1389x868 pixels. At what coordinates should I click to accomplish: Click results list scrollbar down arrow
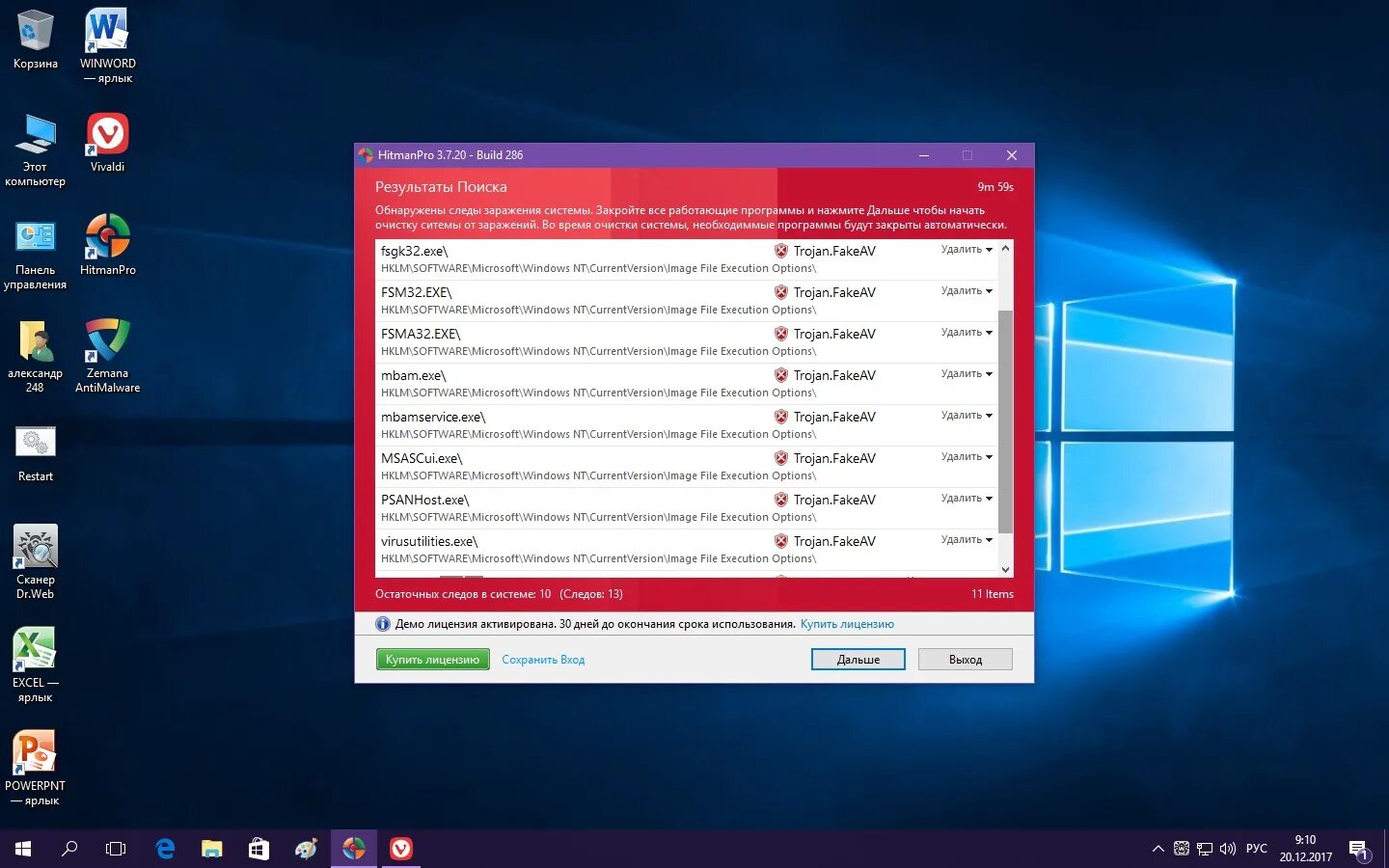coord(1006,569)
